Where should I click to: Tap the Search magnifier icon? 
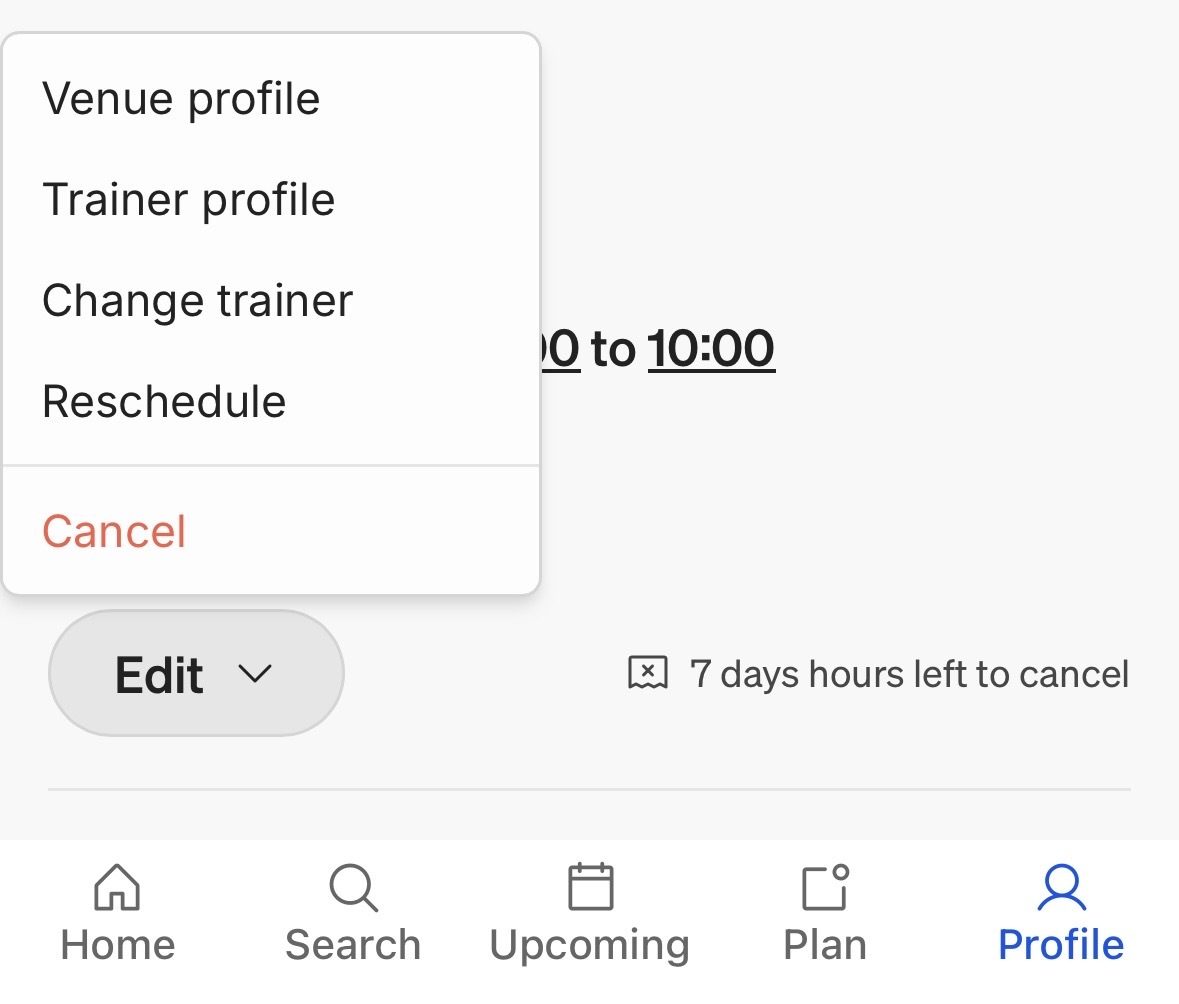[353, 887]
